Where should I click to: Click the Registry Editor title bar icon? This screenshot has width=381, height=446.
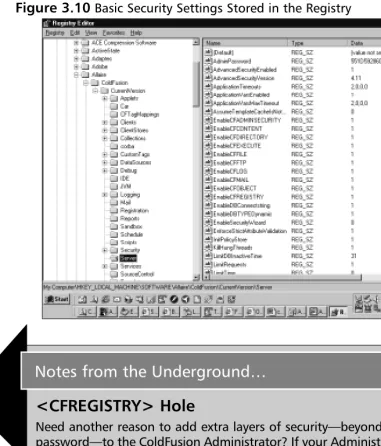click(x=47, y=23)
